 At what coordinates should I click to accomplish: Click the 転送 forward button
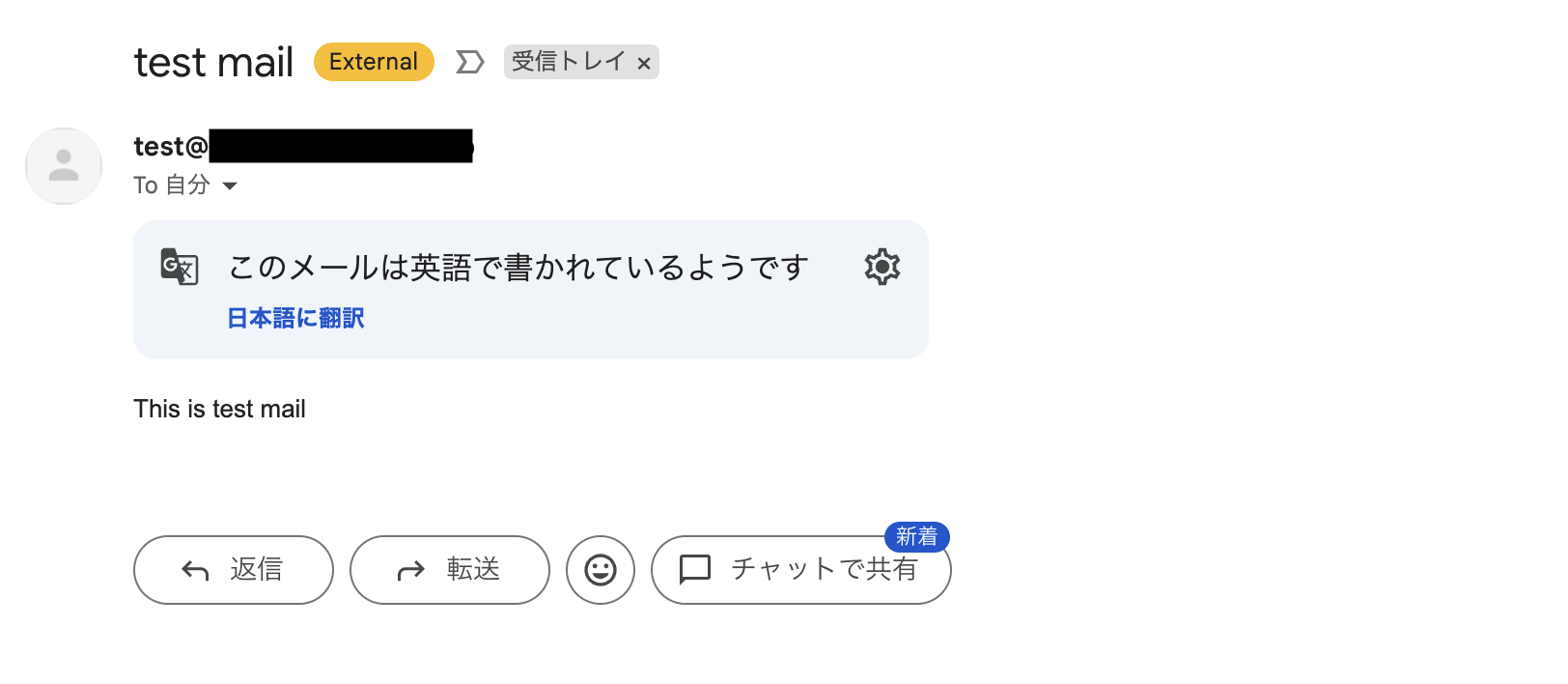pos(450,570)
